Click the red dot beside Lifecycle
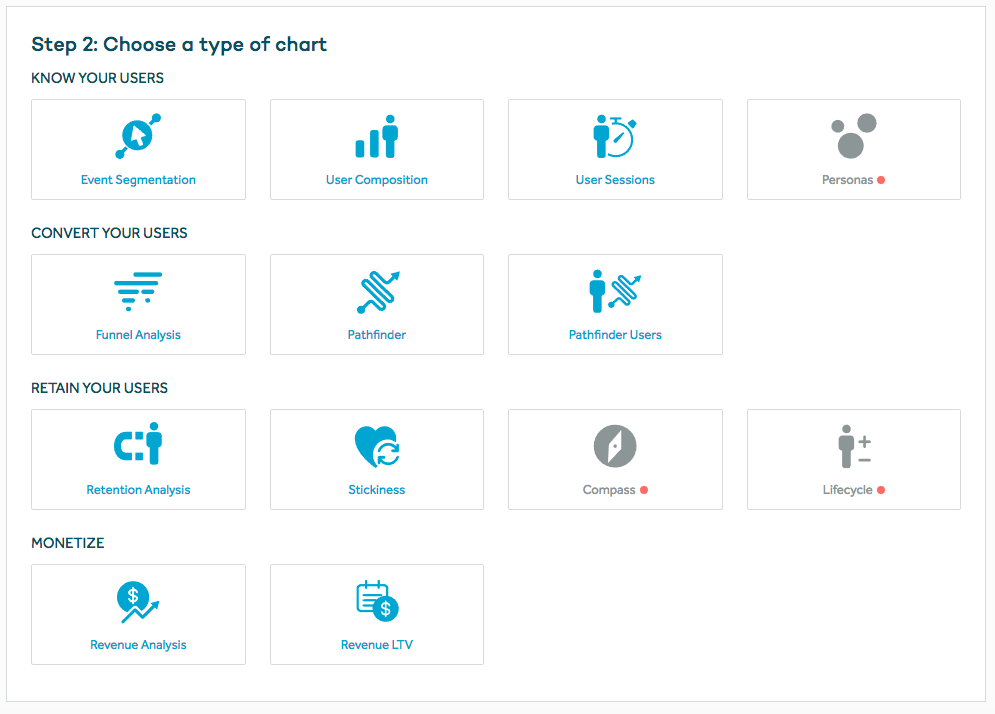 [881, 490]
